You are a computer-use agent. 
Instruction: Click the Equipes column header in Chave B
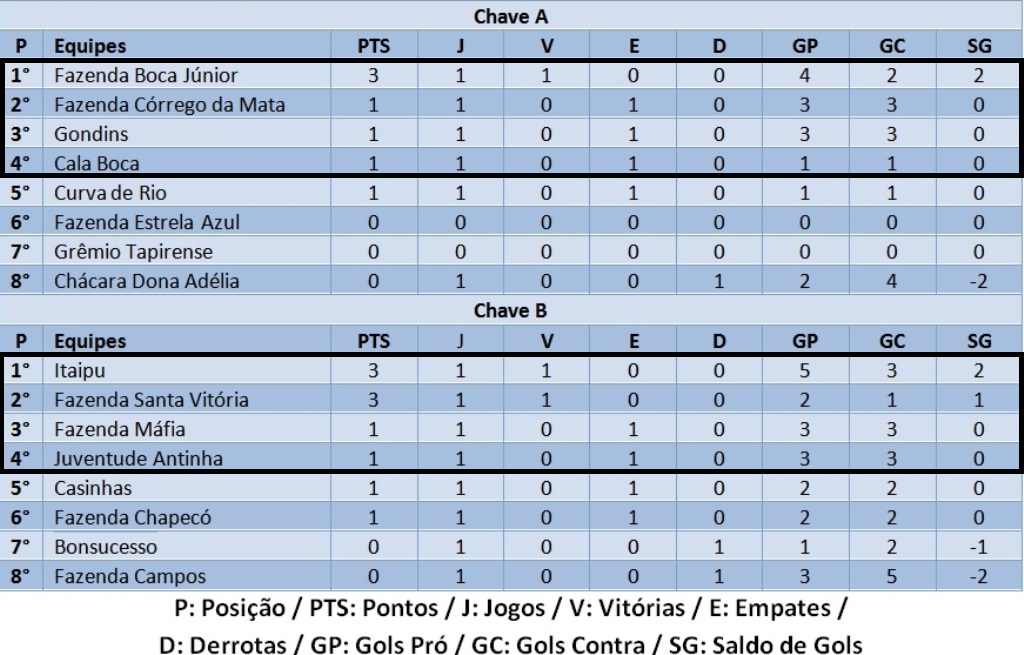(x=90, y=341)
